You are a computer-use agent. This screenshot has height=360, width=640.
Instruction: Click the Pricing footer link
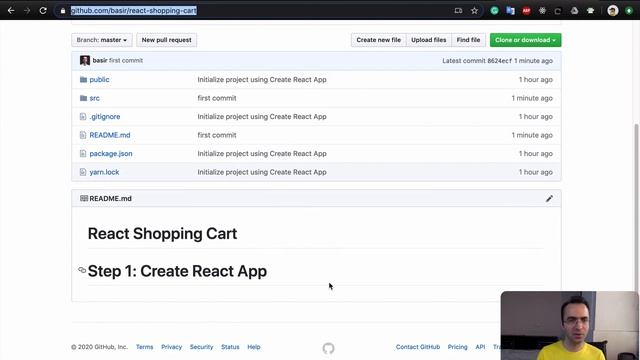coord(458,347)
